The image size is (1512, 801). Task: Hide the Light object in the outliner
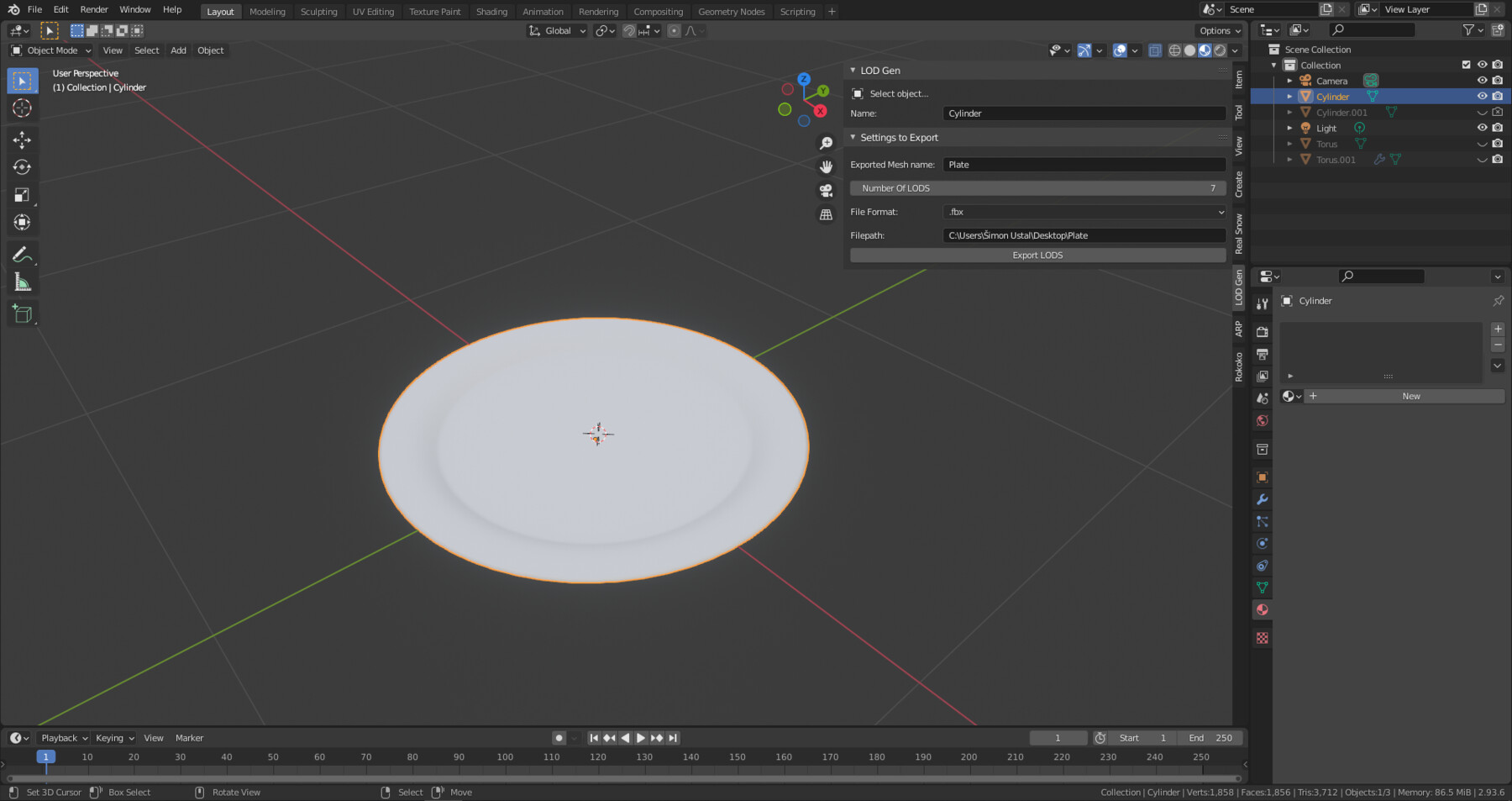[x=1482, y=128]
